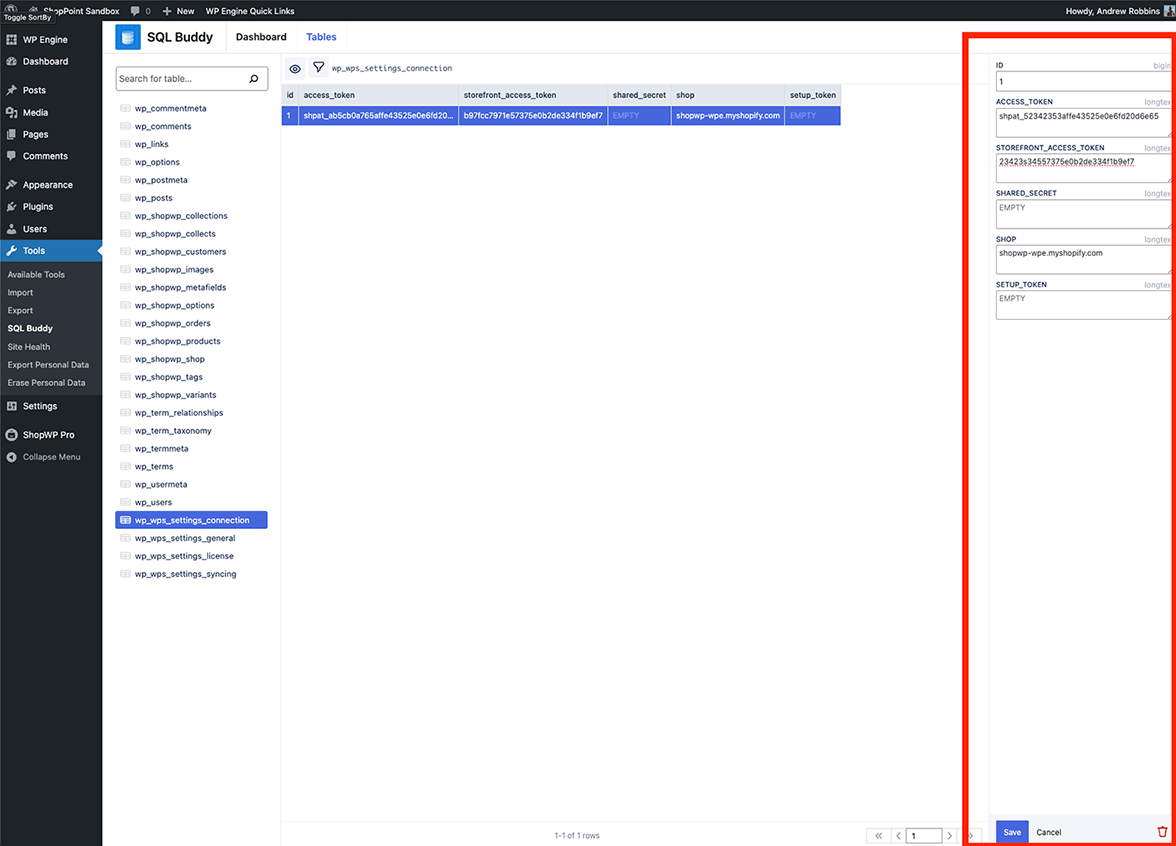1176x846 pixels.
Task: Click the Media icon in WordPress sidebar
Action: pyautogui.click(x=11, y=112)
